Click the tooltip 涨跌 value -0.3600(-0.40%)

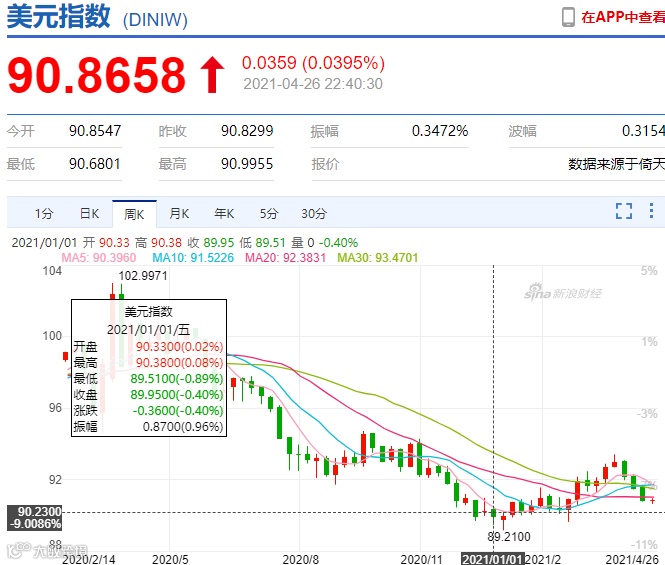(178, 411)
